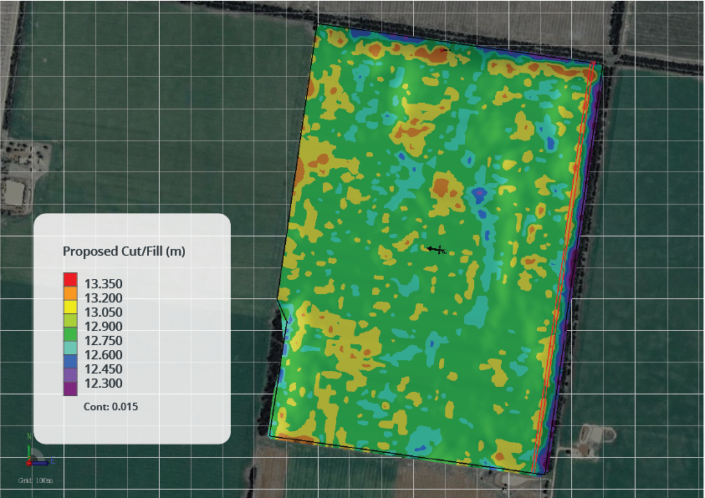Viewport: 705px width, 498px height.
Task: Choose the lime 12.900 legend swatch
Action: tap(70, 327)
